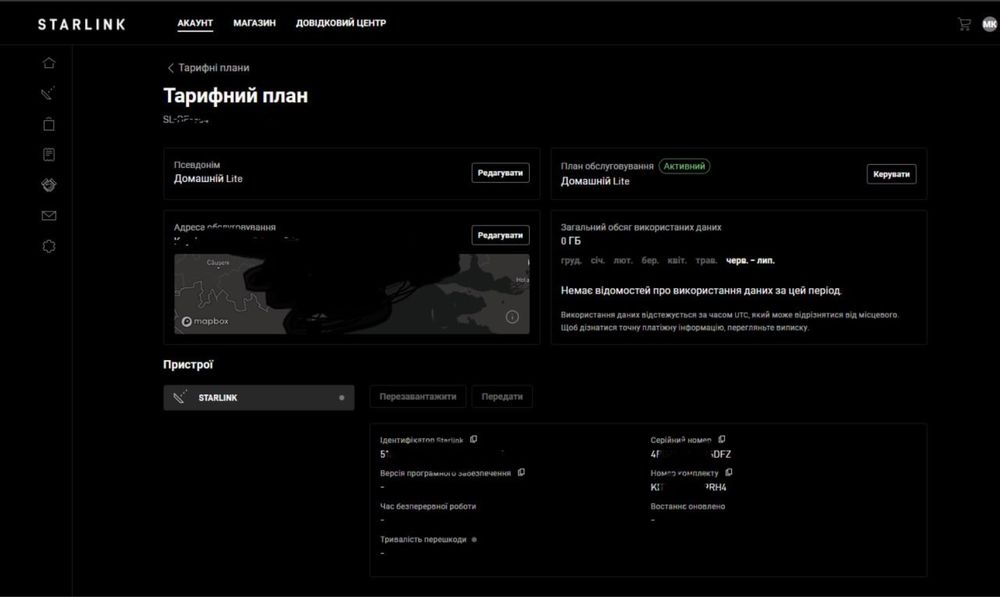Open the satellite dish sidebar icon
This screenshot has height=597, width=1000.
[x=49, y=94]
